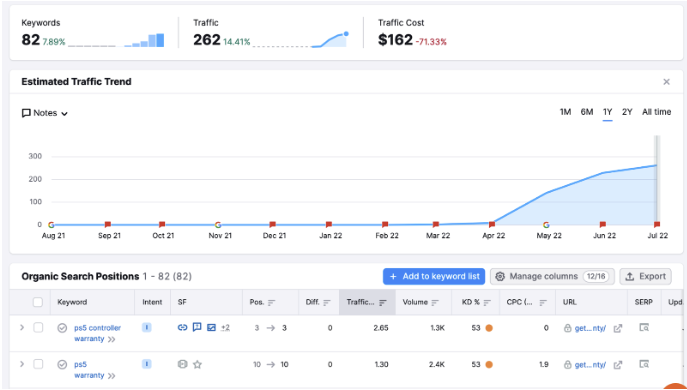687x390 pixels.
Task: Export the organic search positions
Action: pyautogui.click(x=645, y=277)
